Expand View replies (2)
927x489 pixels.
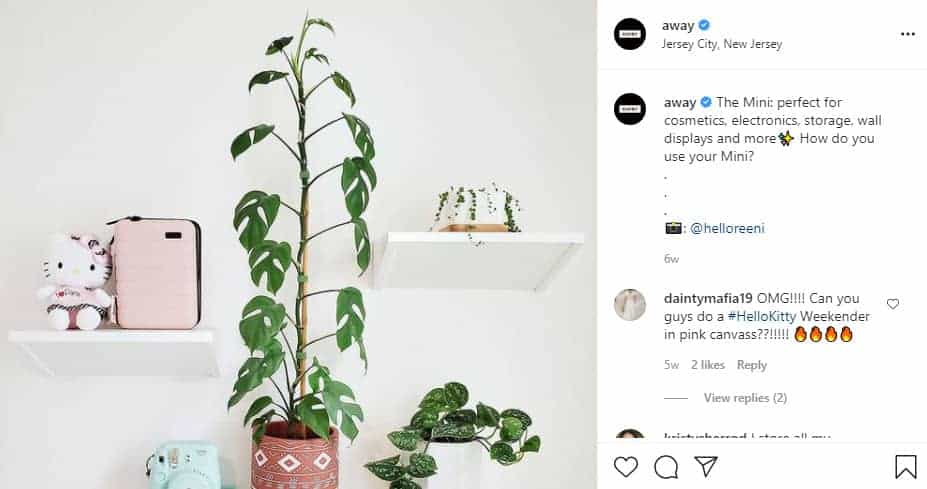(x=745, y=398)
